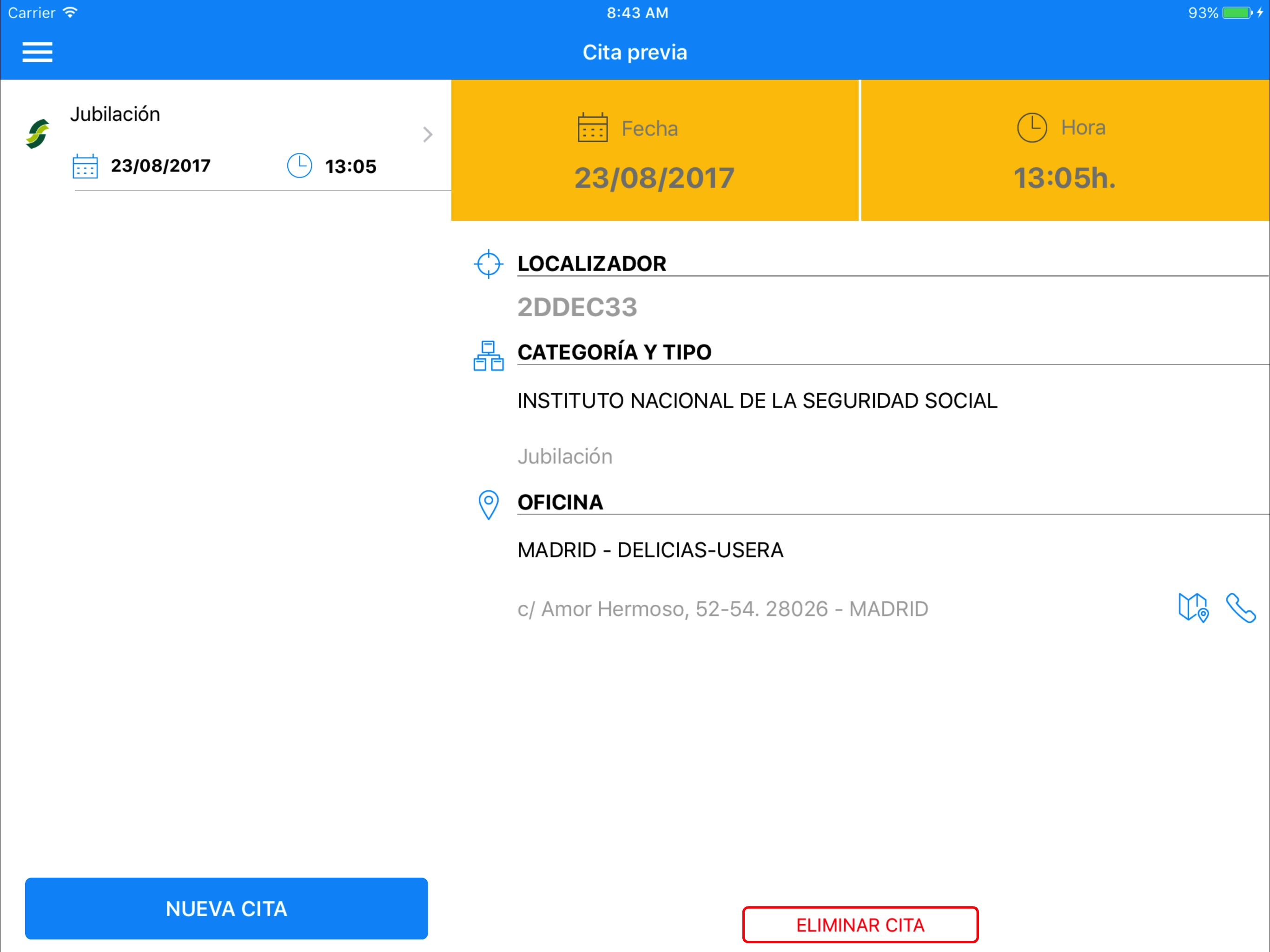Click the clock icon beside 13:05 in list
Image resolution: width=1270 pixels, height=952 pixels.
coord(299,166)
